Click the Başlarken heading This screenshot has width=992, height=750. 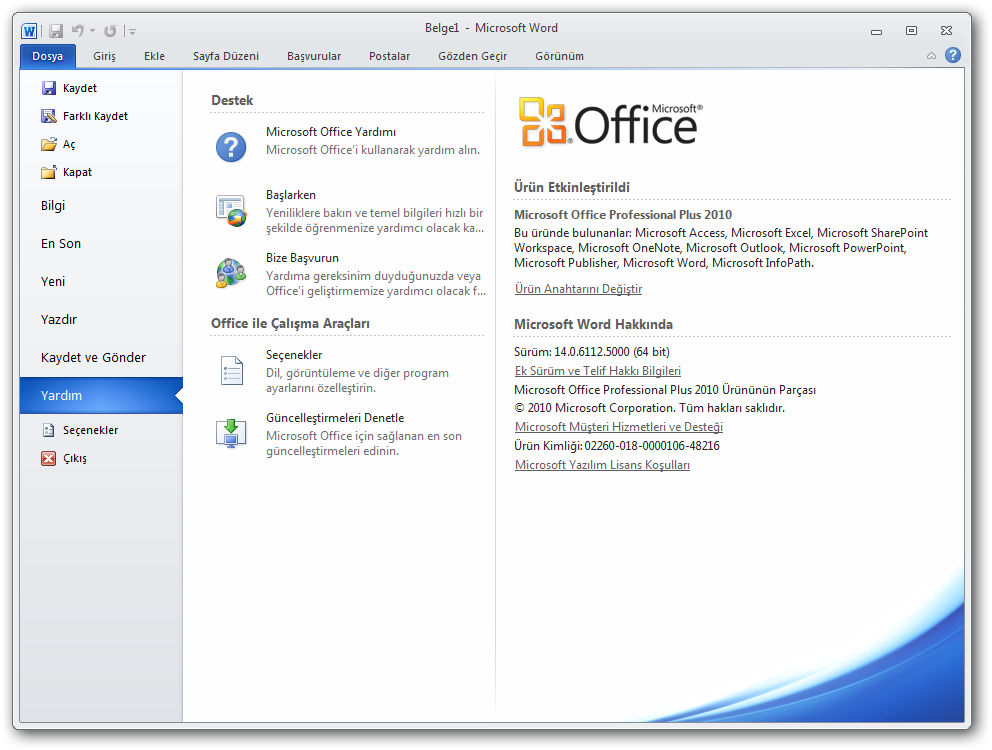click(291, 195)
